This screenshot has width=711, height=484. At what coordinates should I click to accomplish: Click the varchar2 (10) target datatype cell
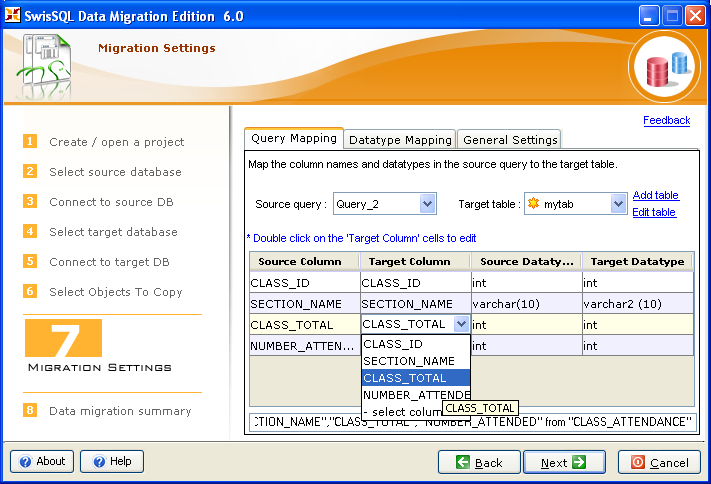click(638, 303)
